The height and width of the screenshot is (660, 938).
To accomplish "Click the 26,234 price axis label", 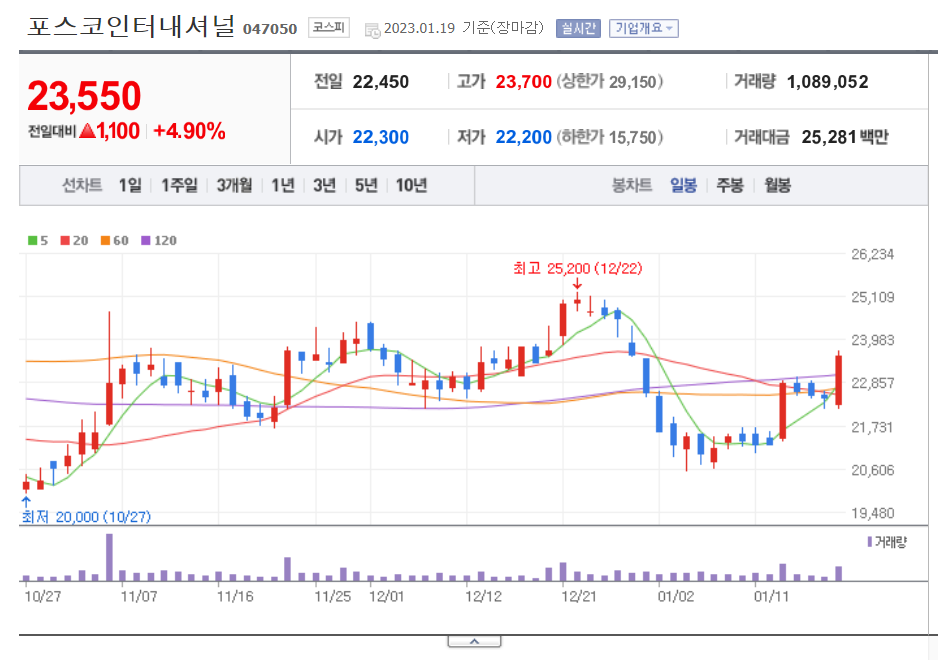I will pyautogui.click(x=872, y=254).
